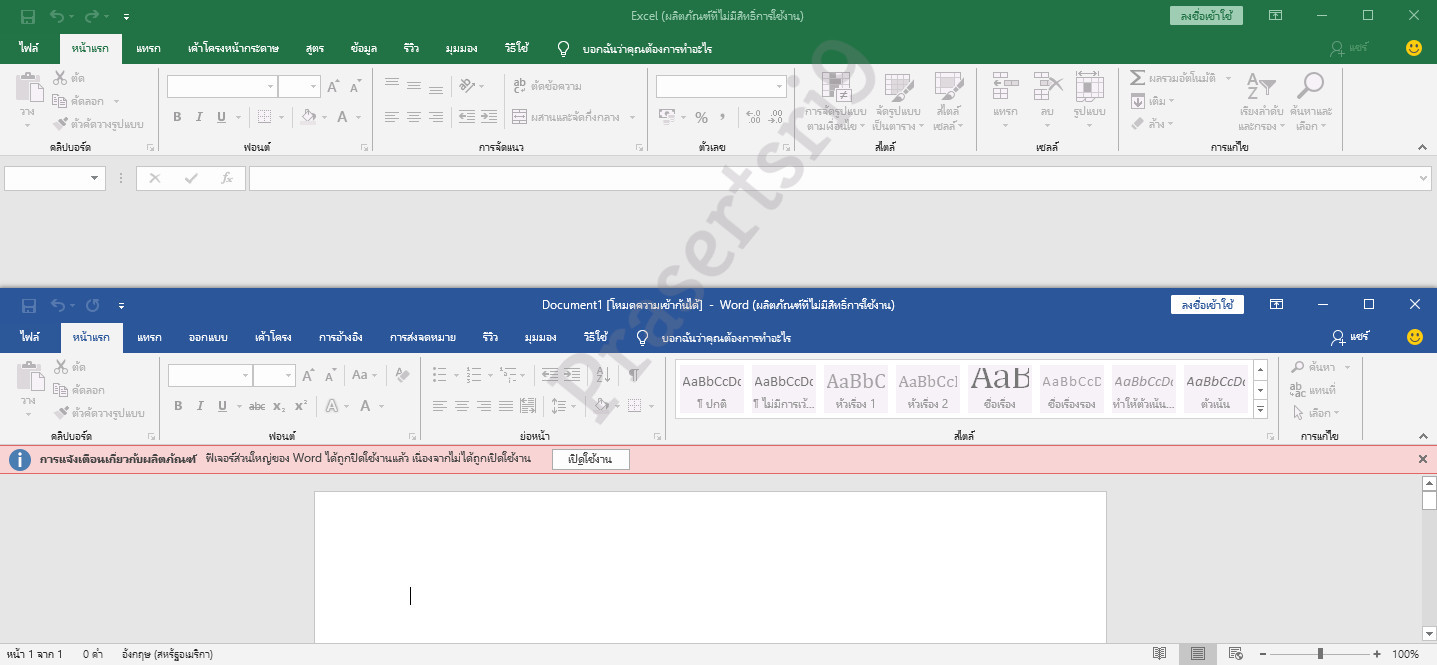Click the Word sign-in button in the title bar

[1207, 304]
